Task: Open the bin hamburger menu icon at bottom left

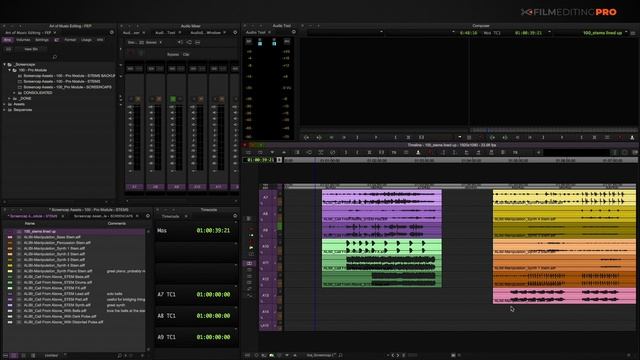Action: tap(6, 356)
